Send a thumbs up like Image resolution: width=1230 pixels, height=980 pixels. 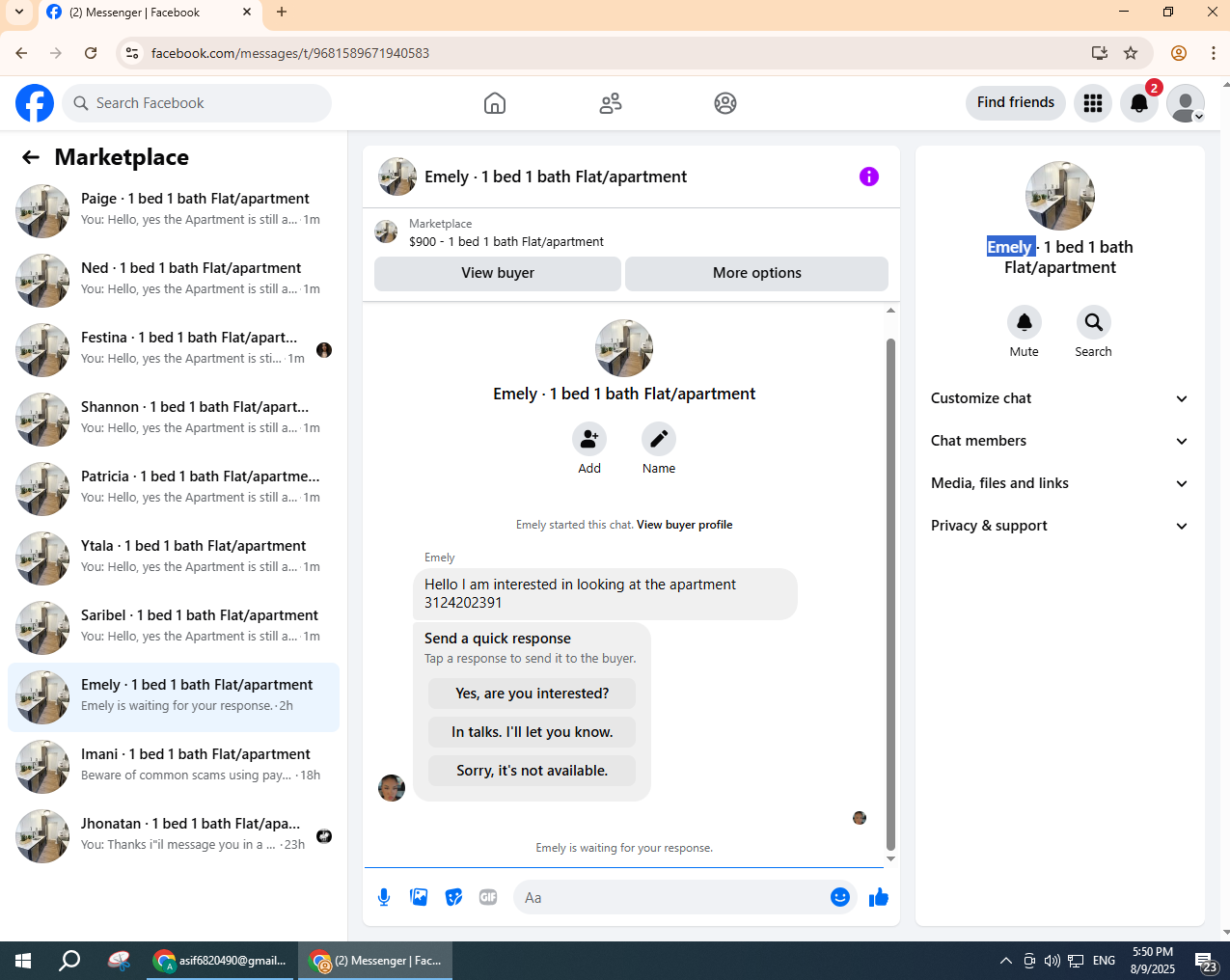point(879,898)
